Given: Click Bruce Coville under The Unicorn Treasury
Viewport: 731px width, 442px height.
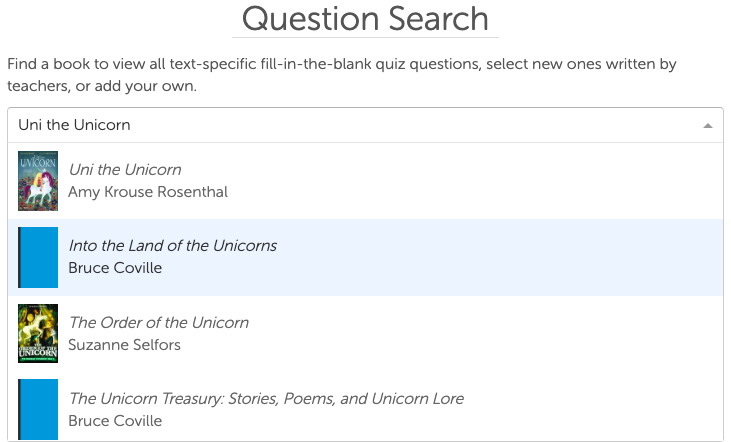Looking at the screenshot, I should [x=115, y=421].
